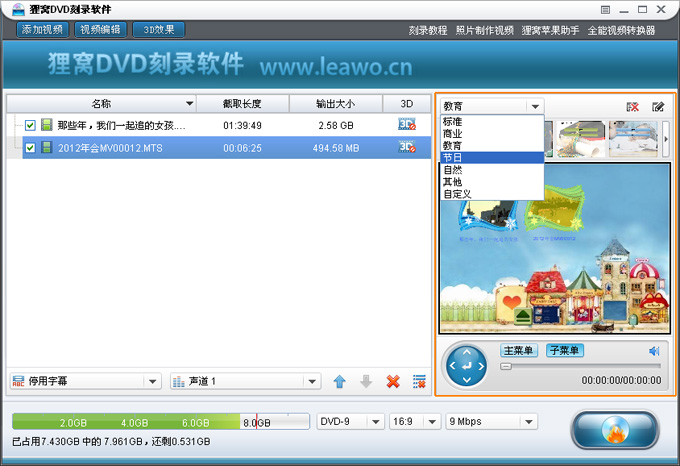Select 节日 in the template list
The width and height of the screenshot is (680, 466).
[x=492, y=158]
